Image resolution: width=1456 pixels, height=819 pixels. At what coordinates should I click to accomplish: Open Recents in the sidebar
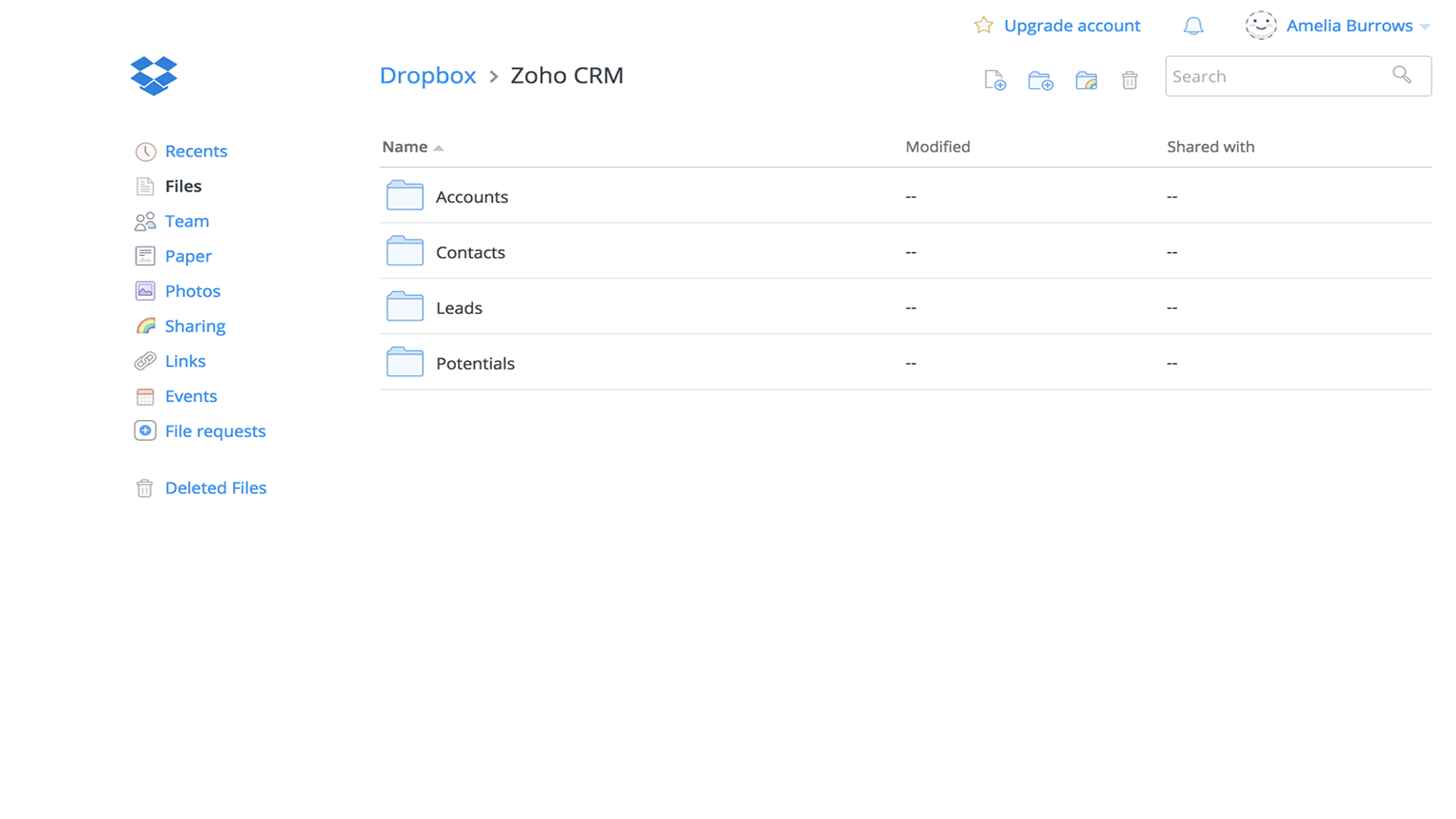tap(195, 152)
